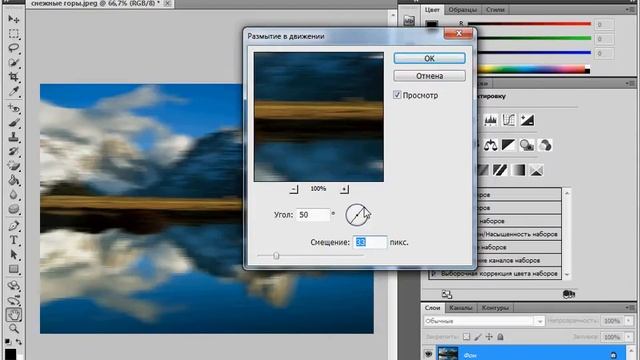Select the Цвет tab
Screen dimensions: 640x360
(x=432, y=9)
